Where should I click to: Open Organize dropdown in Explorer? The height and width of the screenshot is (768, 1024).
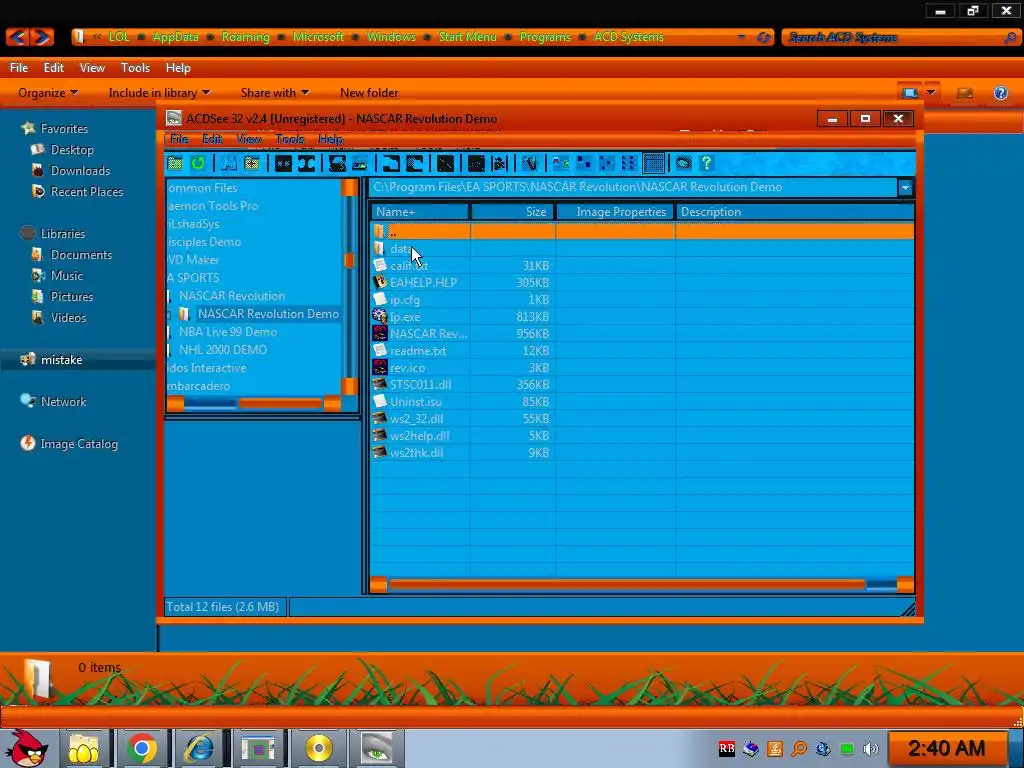(x=48, y=93)
